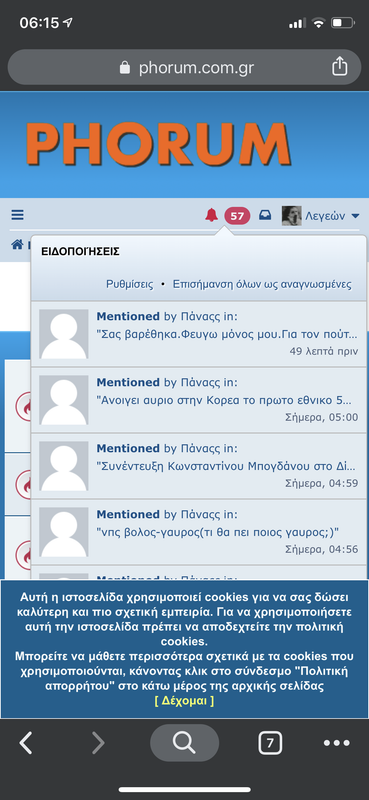
Task: Tap the red notifications bell icon
Action: (211, 215)
